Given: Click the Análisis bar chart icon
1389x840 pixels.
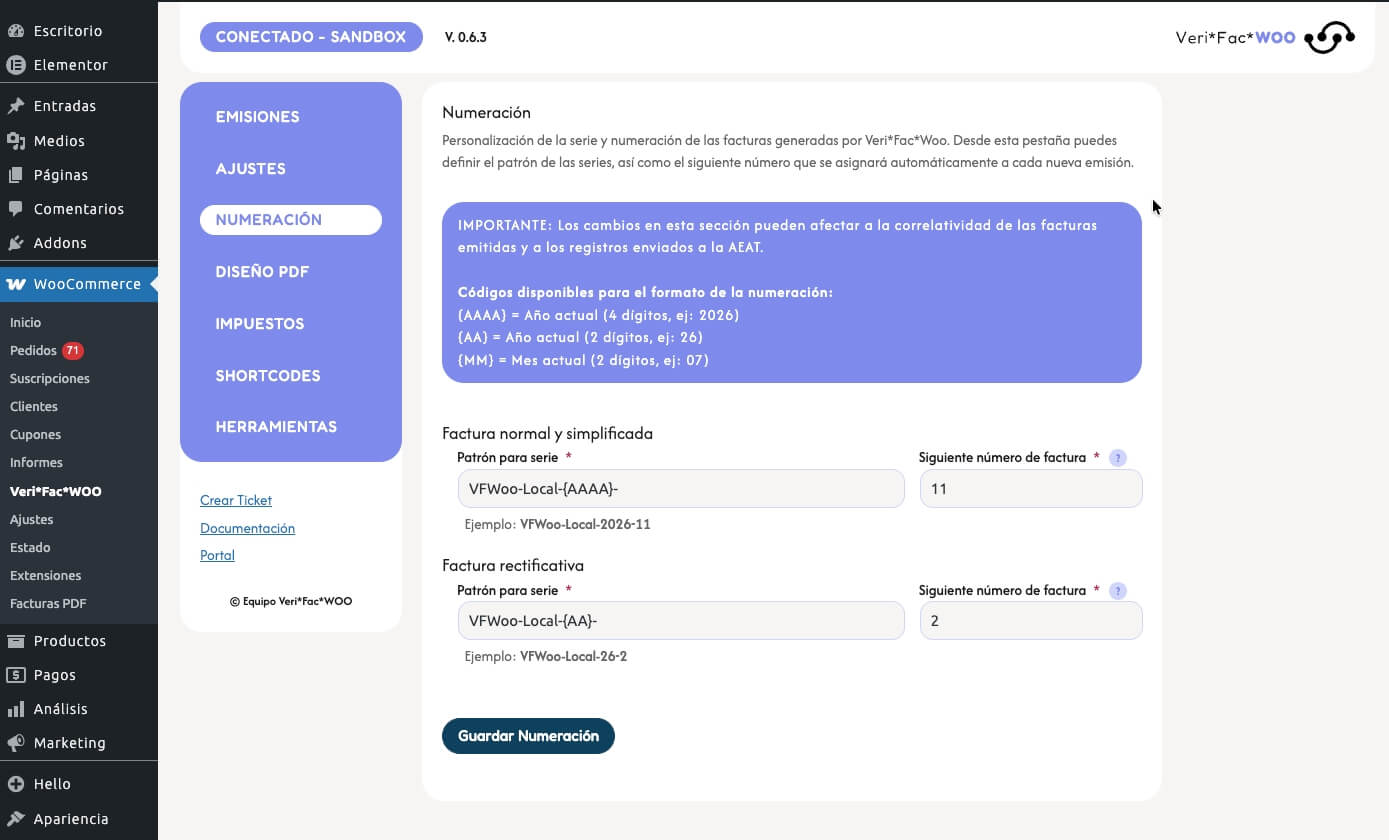Looking at the screenshot, I should 16,709.
